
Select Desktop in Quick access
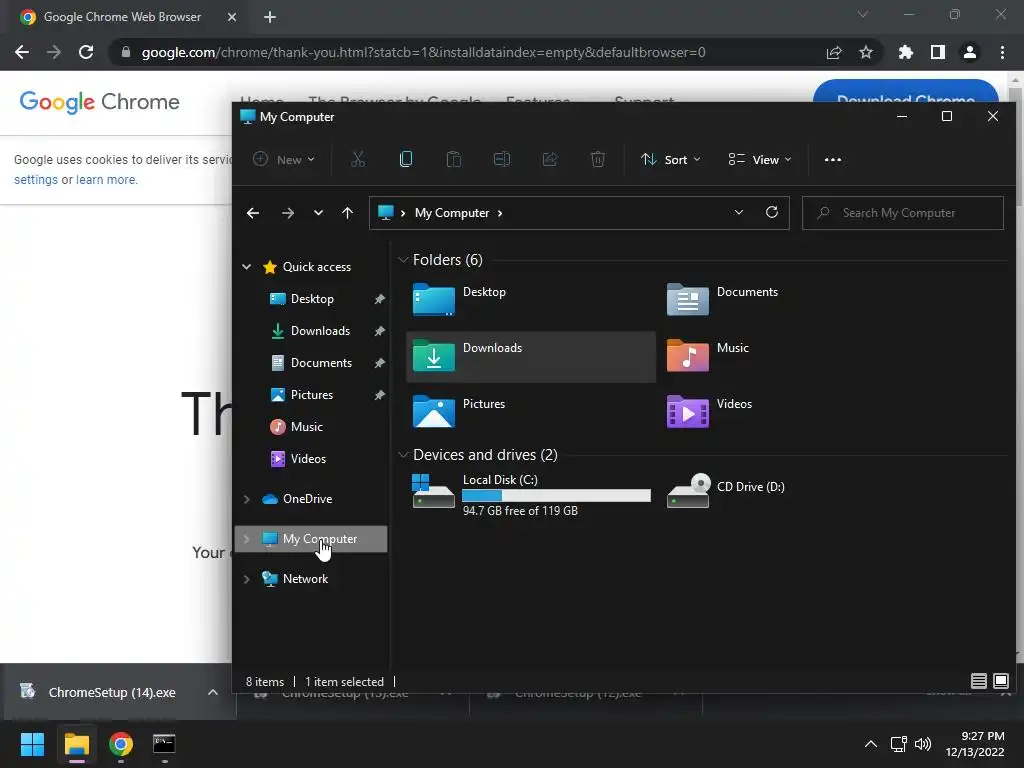coord(312,298)
